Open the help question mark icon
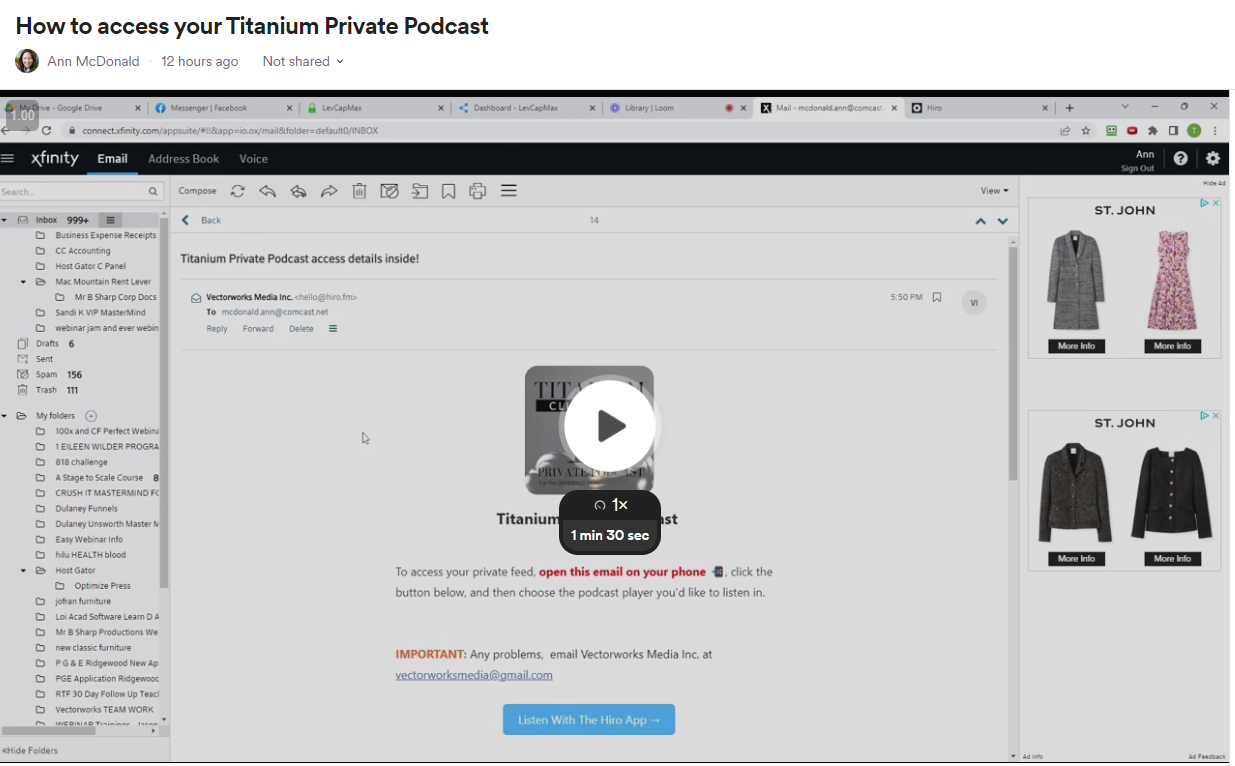This screenshot has height=766, width=1235. [1181, 158]
